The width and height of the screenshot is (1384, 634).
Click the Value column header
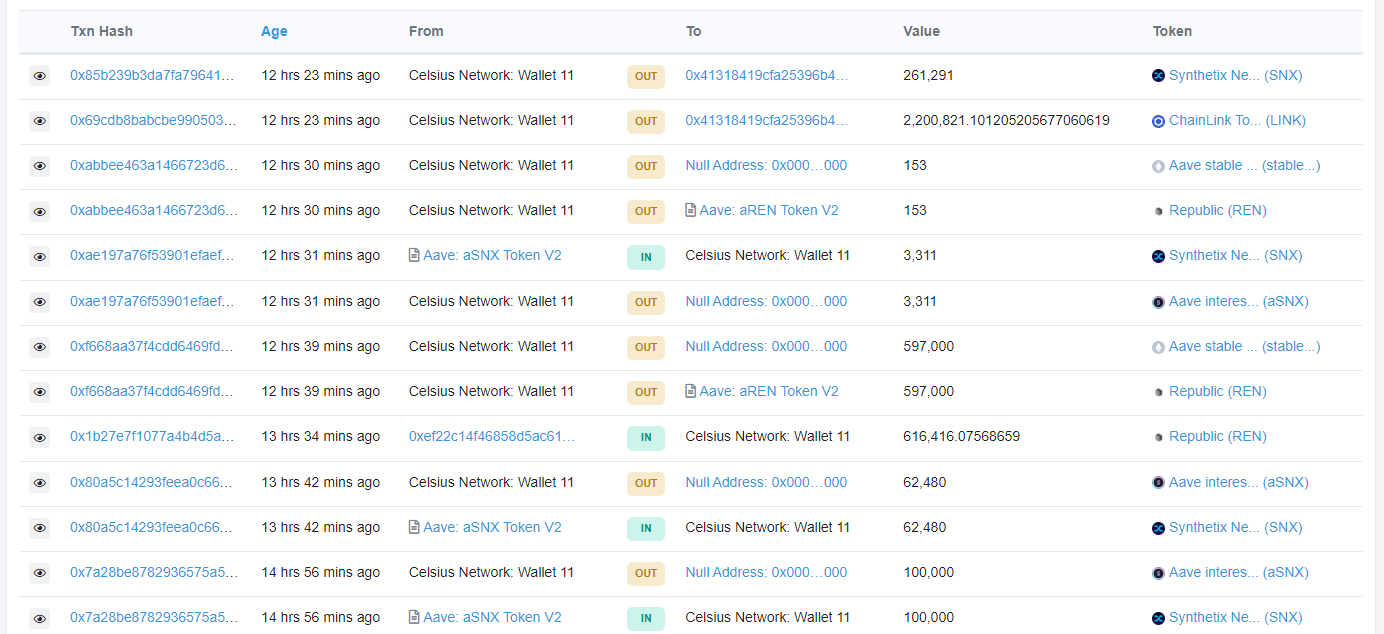tap(921, 31)
